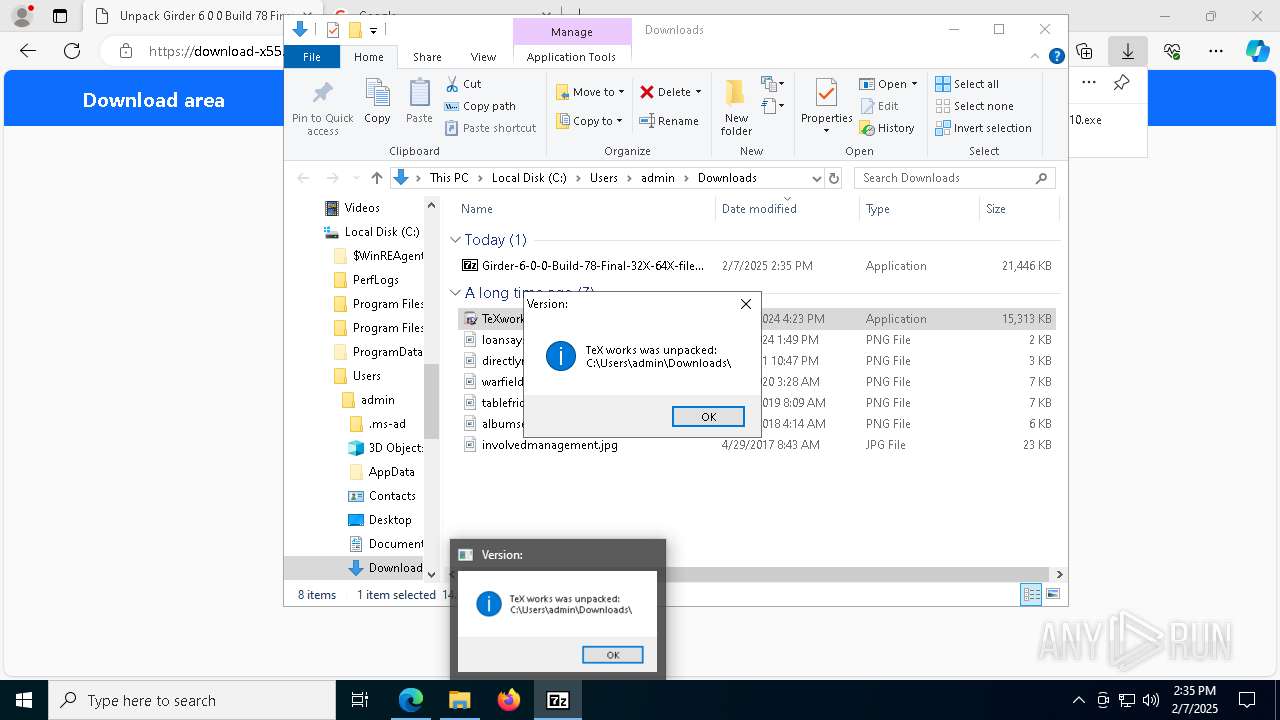Click the address bar refresh button
The width and height of the screenshot is (1280, 720).
tap(834, 178)
